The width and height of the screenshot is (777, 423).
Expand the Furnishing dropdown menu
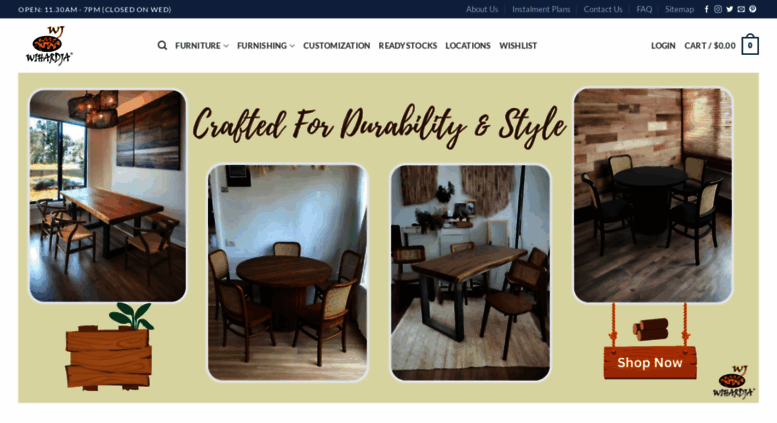click(x=266, y=46)
